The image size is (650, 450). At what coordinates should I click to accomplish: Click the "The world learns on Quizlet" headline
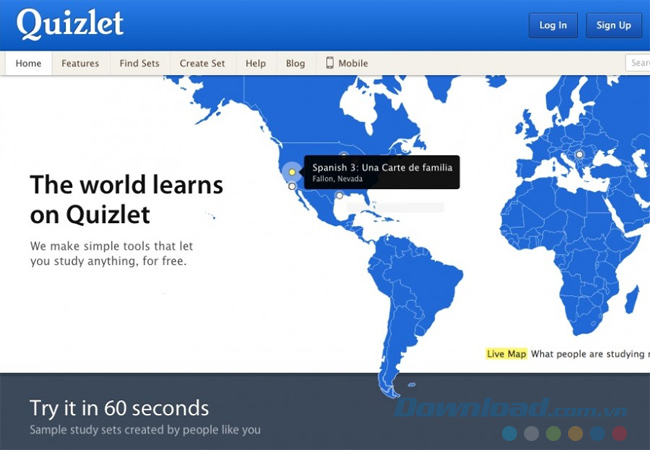point(126,199)
